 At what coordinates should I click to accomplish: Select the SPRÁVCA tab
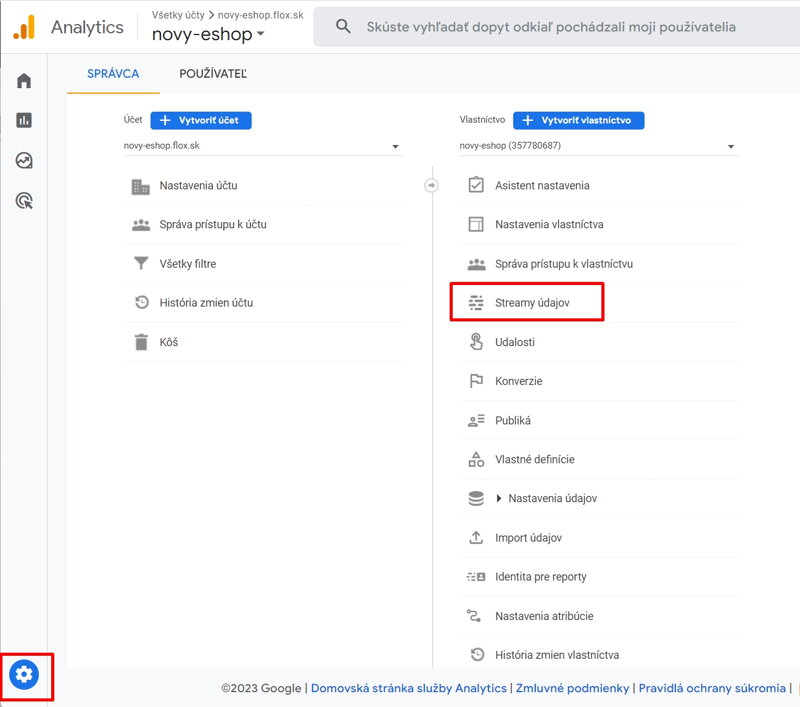pyautogui.click(x=113, y=74)
